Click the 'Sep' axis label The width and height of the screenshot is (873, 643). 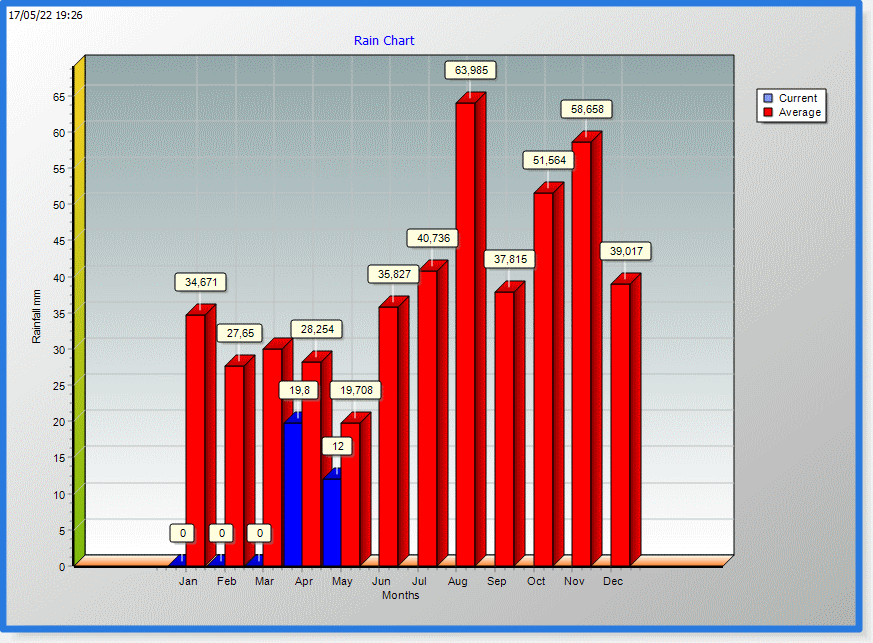[497, 582]
